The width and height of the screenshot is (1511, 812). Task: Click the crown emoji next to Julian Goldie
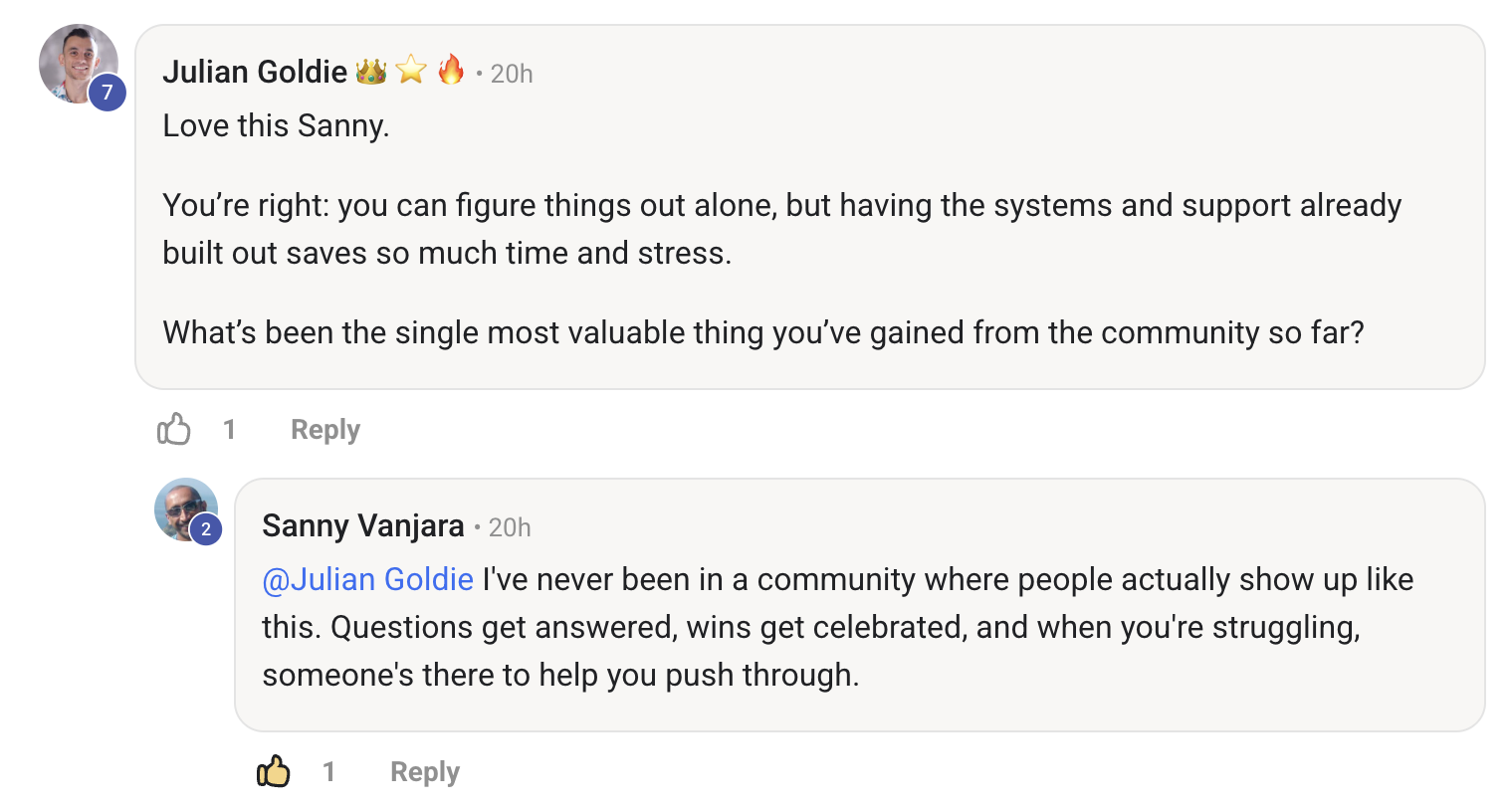(371, 72)
